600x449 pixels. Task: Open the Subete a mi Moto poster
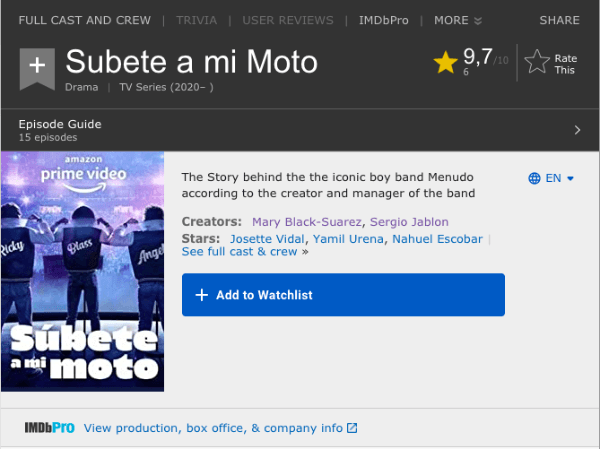point(82,270)
